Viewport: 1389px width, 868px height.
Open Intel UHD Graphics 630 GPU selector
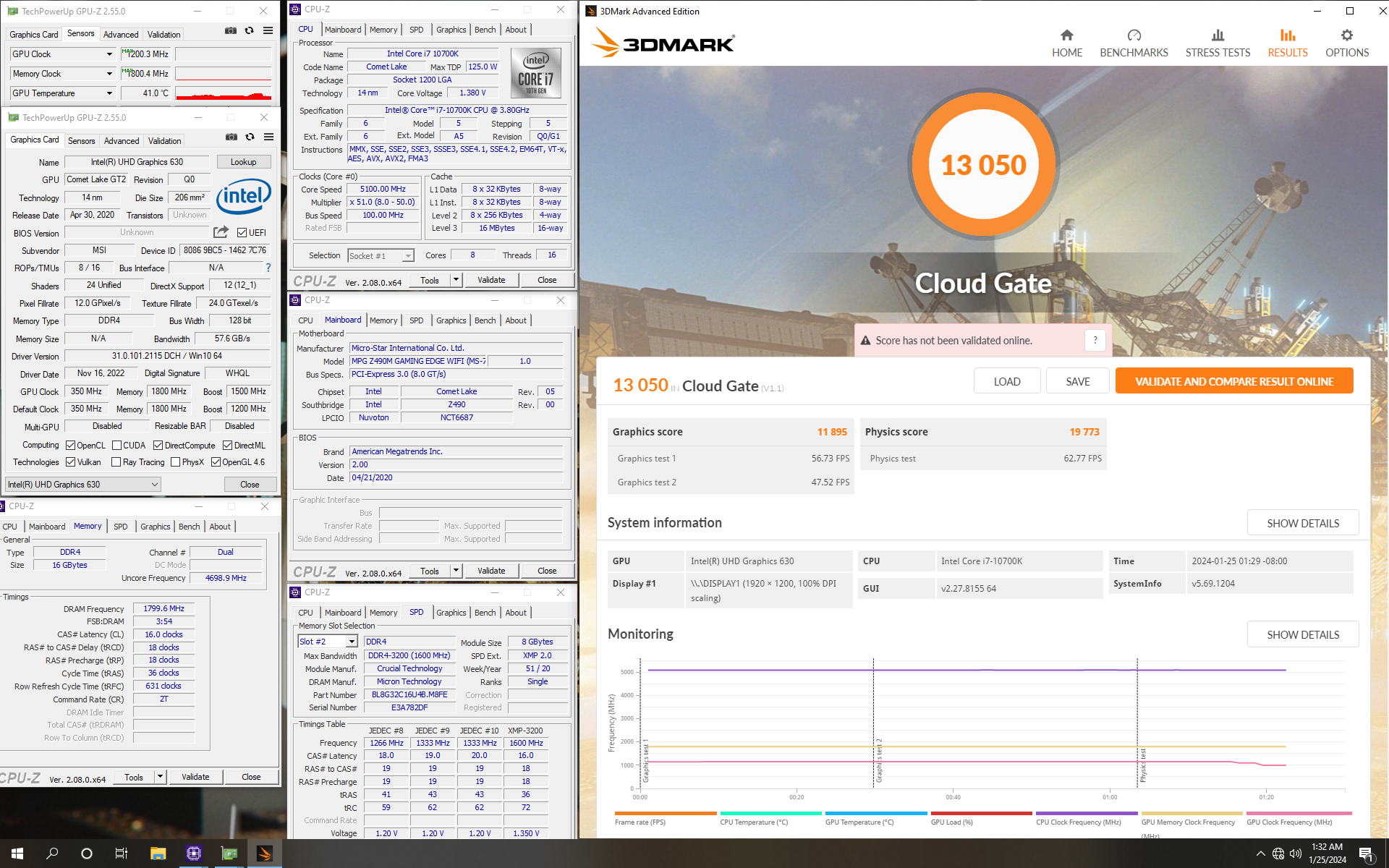pos(83,485)
